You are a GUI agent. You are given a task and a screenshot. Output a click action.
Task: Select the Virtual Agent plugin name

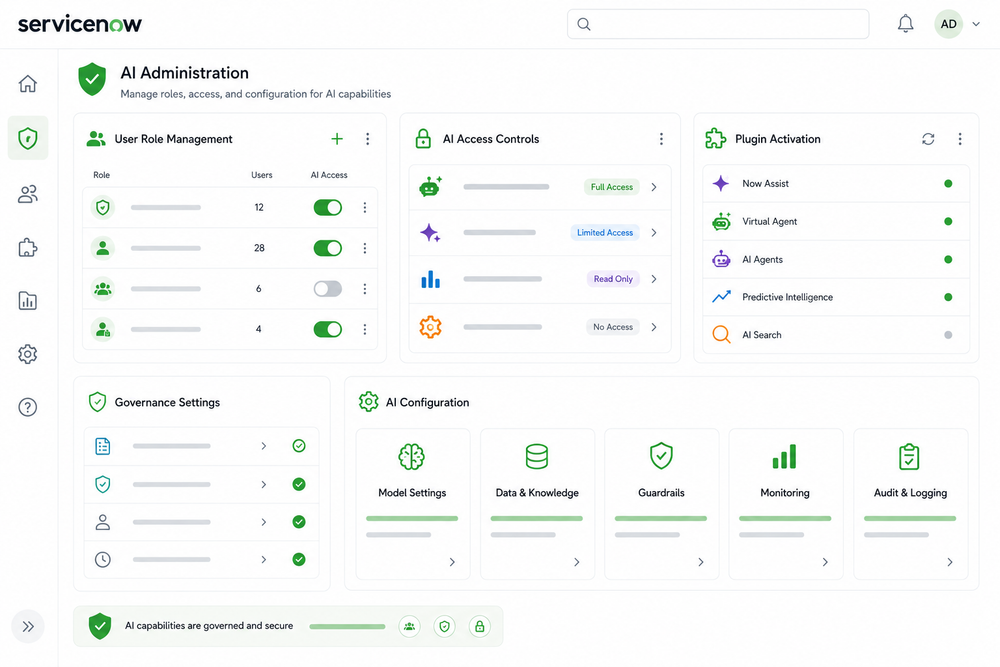[x=770, y=221]
